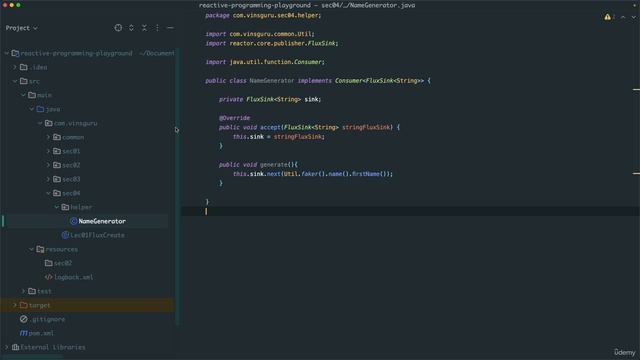Image resolution: width=640 pixels, height=360 pixels.
Task: Click the 'firstName' call in generate method
Action: coord(366,174)
